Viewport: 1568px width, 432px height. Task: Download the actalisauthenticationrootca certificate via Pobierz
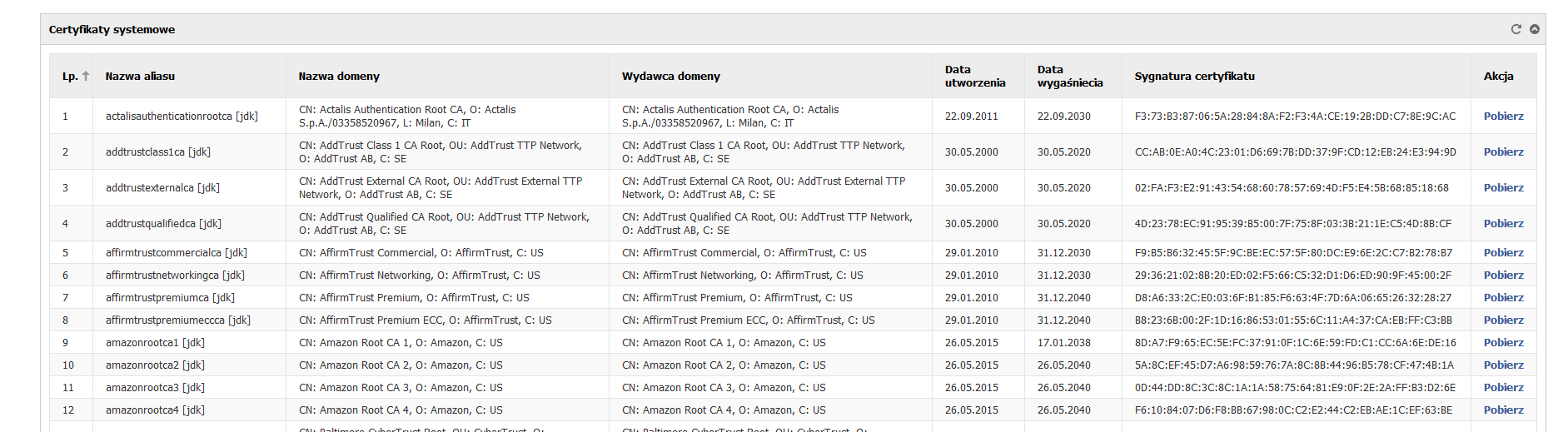point(1503,116)
